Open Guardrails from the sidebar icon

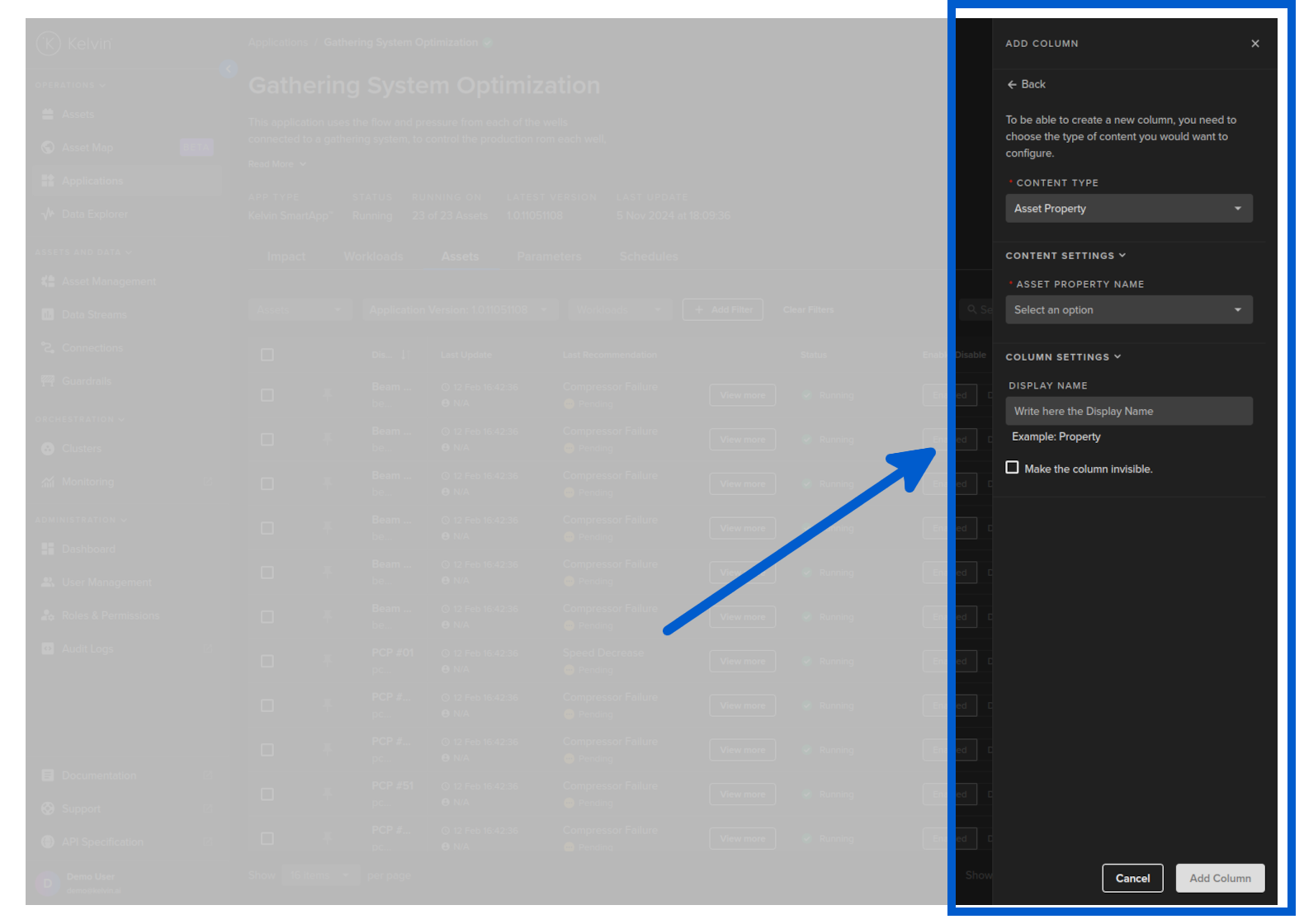coord(48,381)
